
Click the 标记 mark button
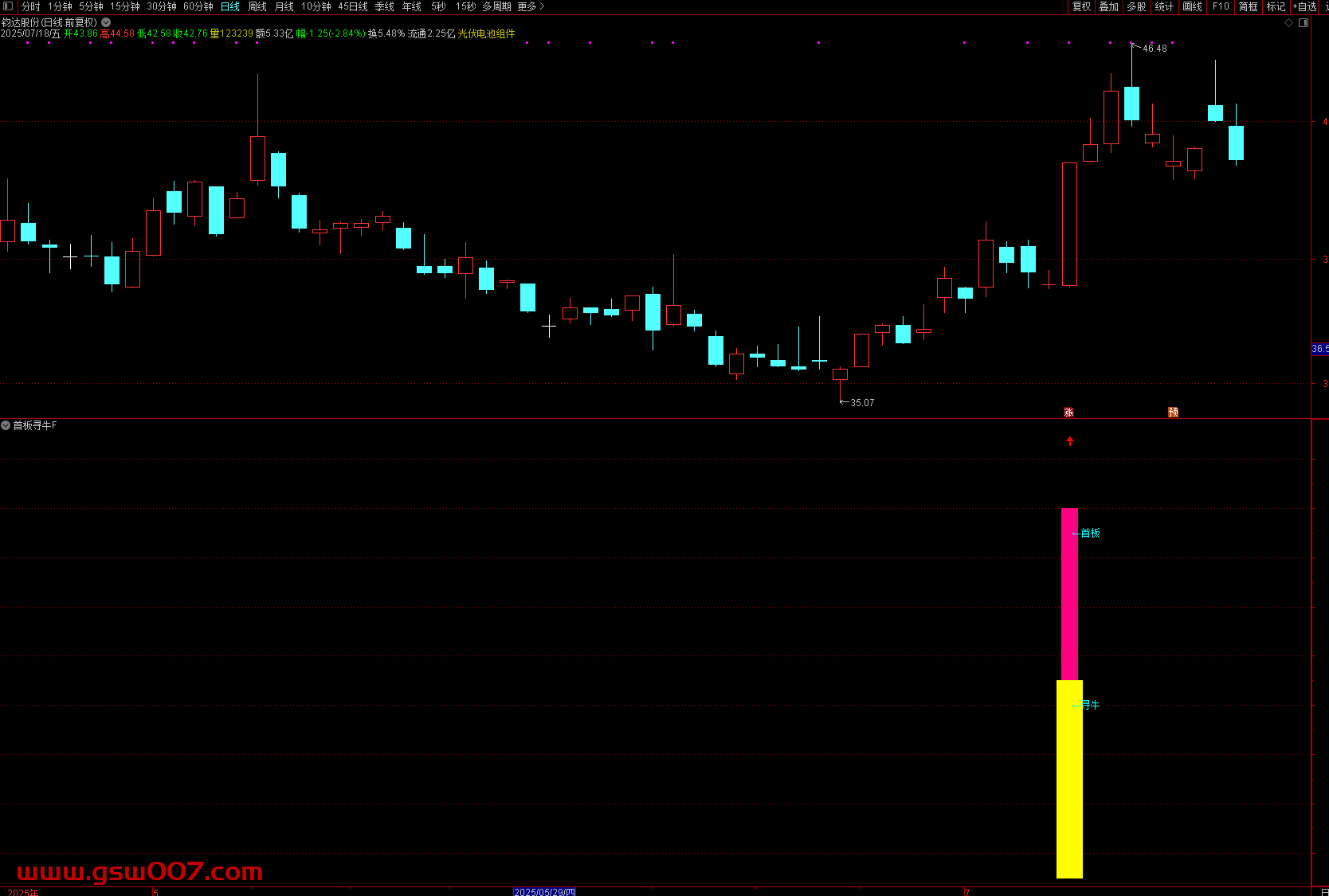1276,6
